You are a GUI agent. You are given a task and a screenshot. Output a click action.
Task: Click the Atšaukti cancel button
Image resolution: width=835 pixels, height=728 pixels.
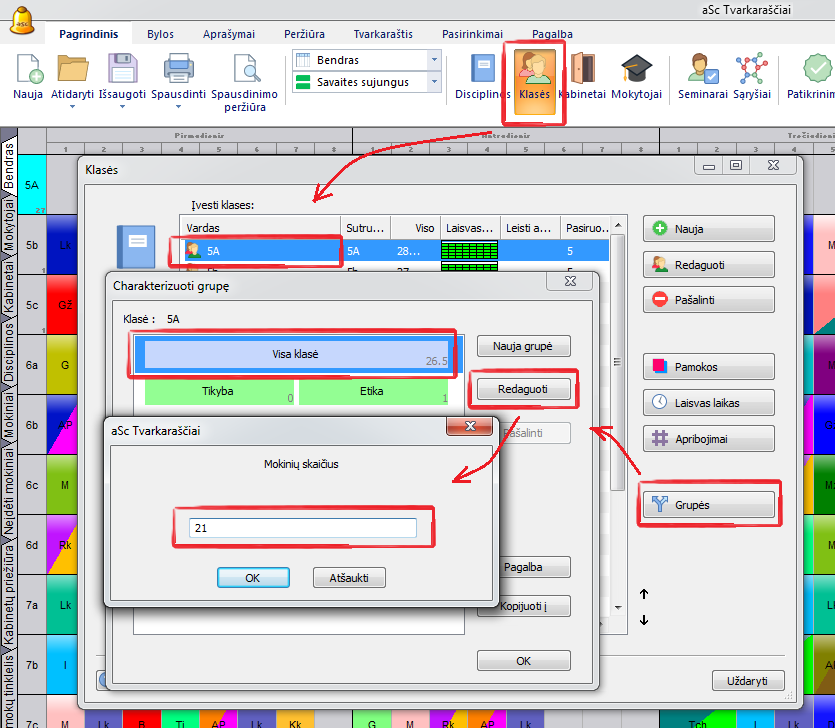[x=349, y=578]
